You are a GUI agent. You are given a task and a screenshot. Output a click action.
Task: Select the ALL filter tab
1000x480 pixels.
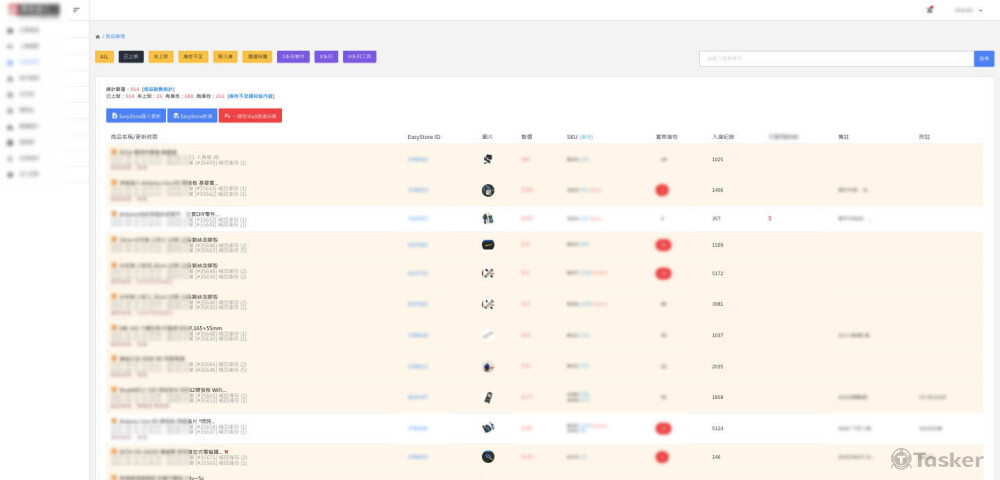tap(104, 57)
